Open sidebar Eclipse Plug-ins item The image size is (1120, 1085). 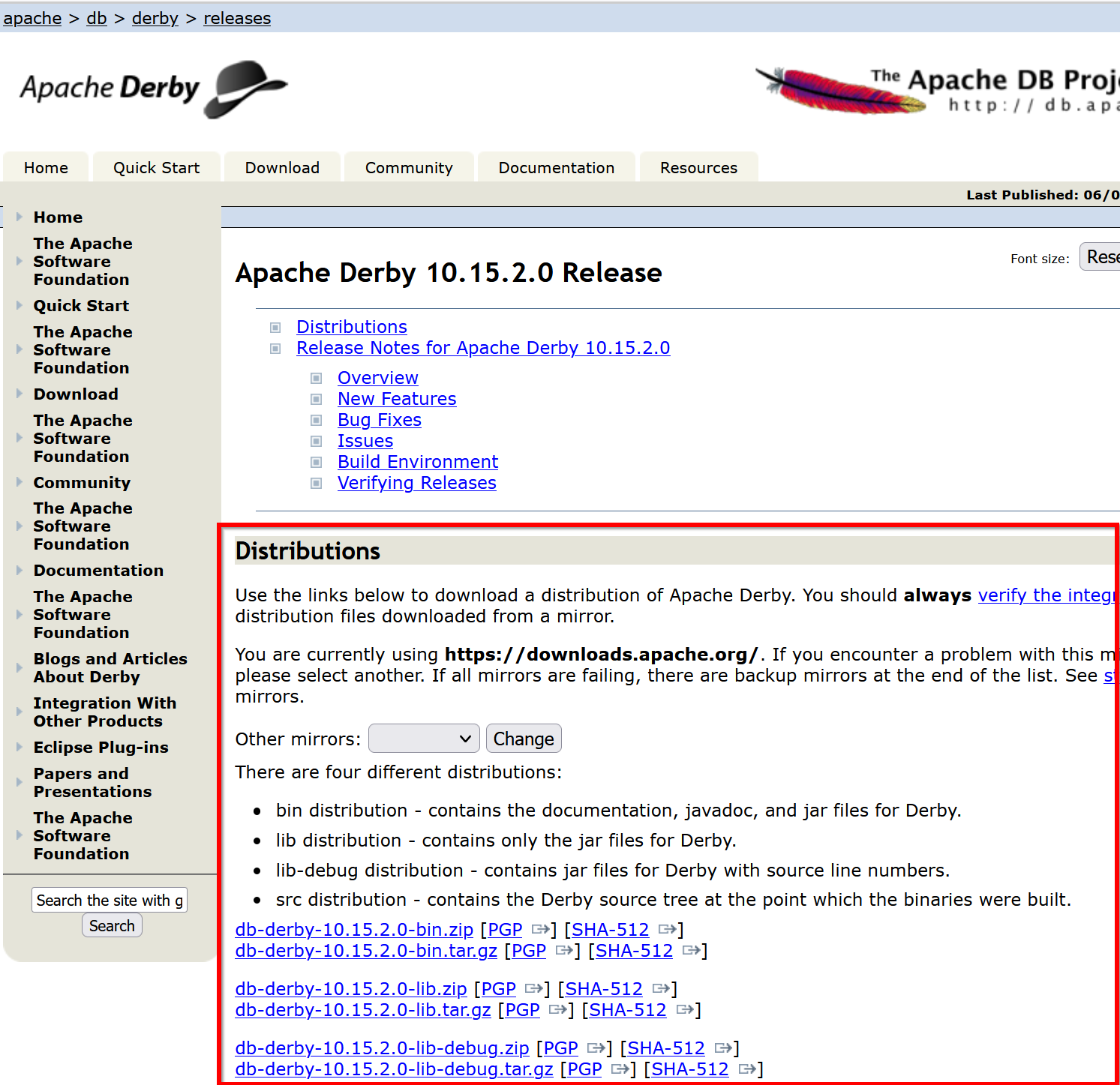click(x=101, y=748)
